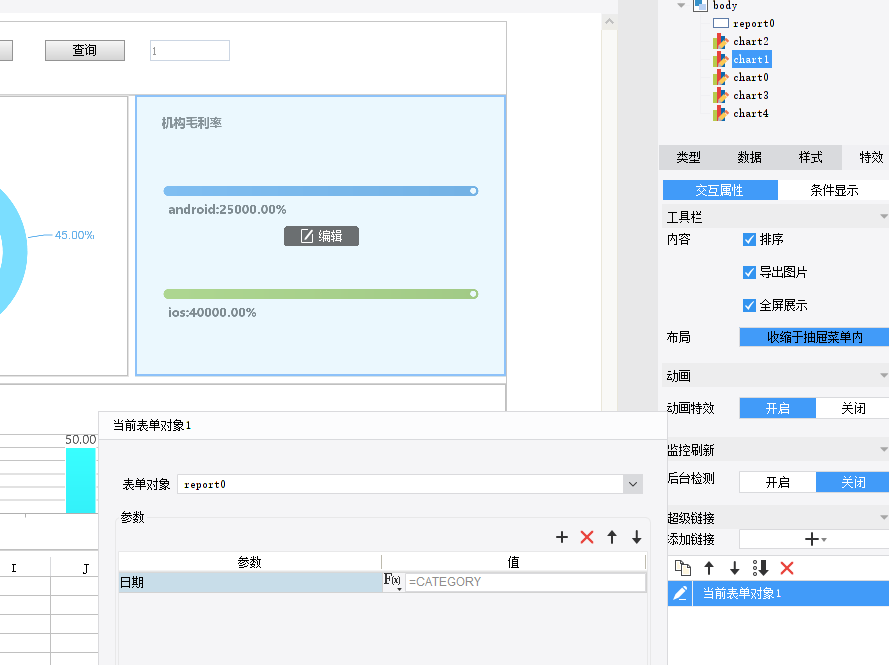Move parameter up arrow in dialog

(612, 537)
